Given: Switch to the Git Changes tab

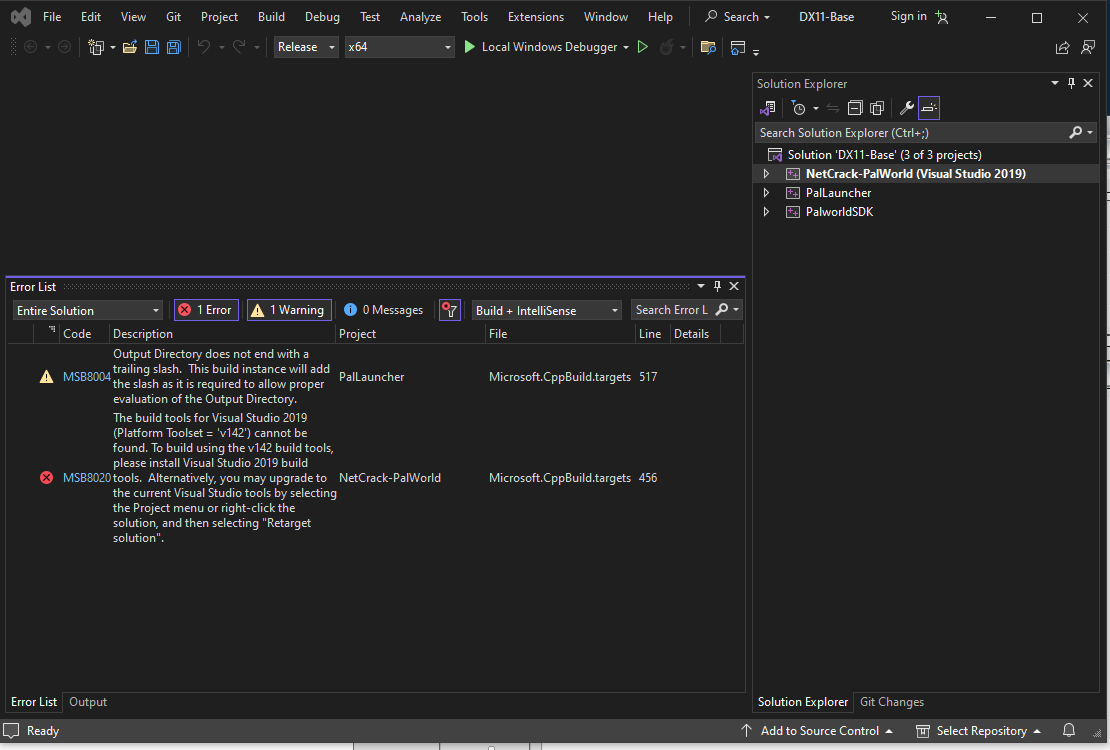Looking at the screenshot, I should click(892, 702).
